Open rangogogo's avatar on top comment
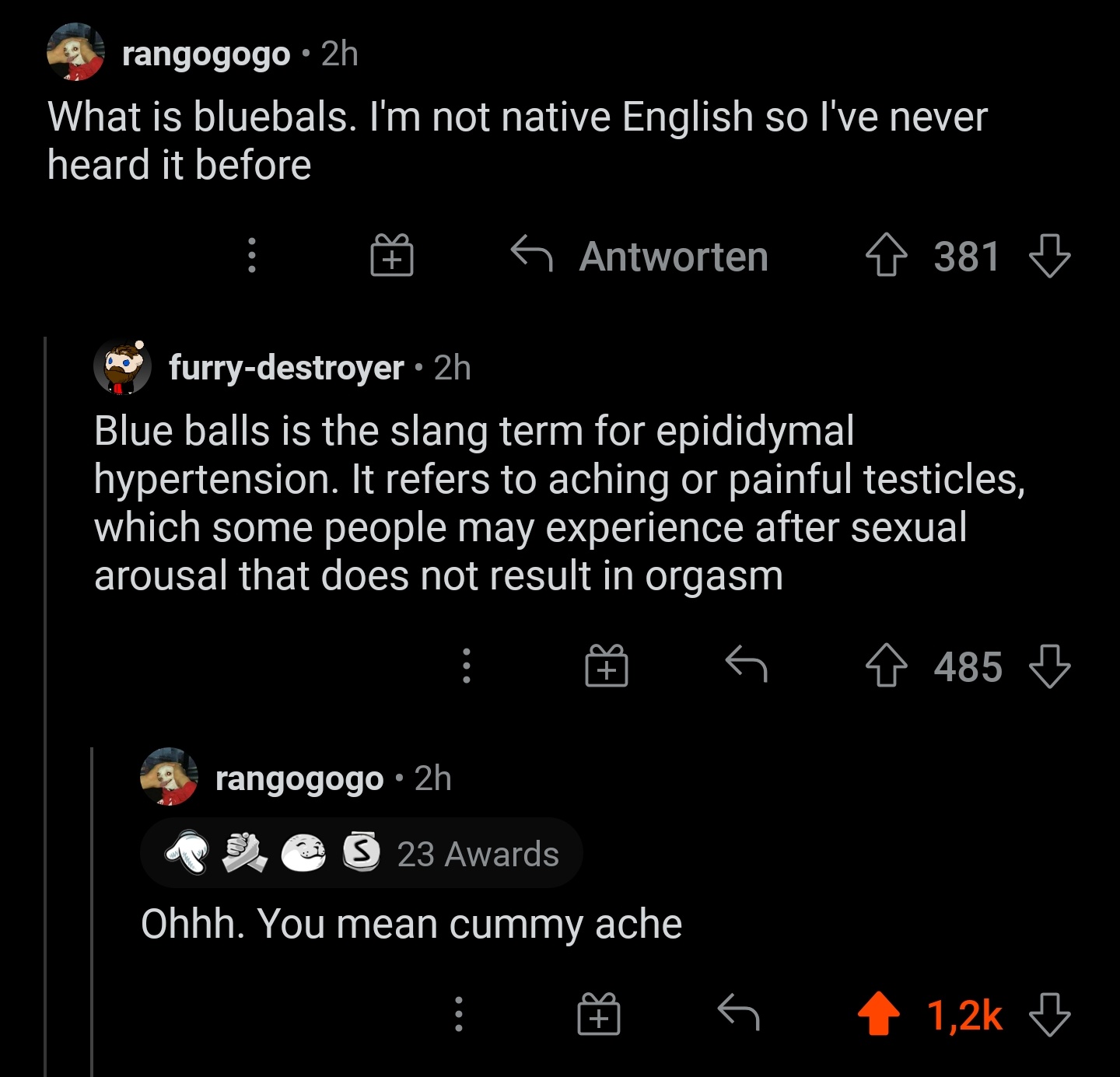The height and width of the screenshot is (1077, 1120). pyautogui.click(x=75, y=53)
